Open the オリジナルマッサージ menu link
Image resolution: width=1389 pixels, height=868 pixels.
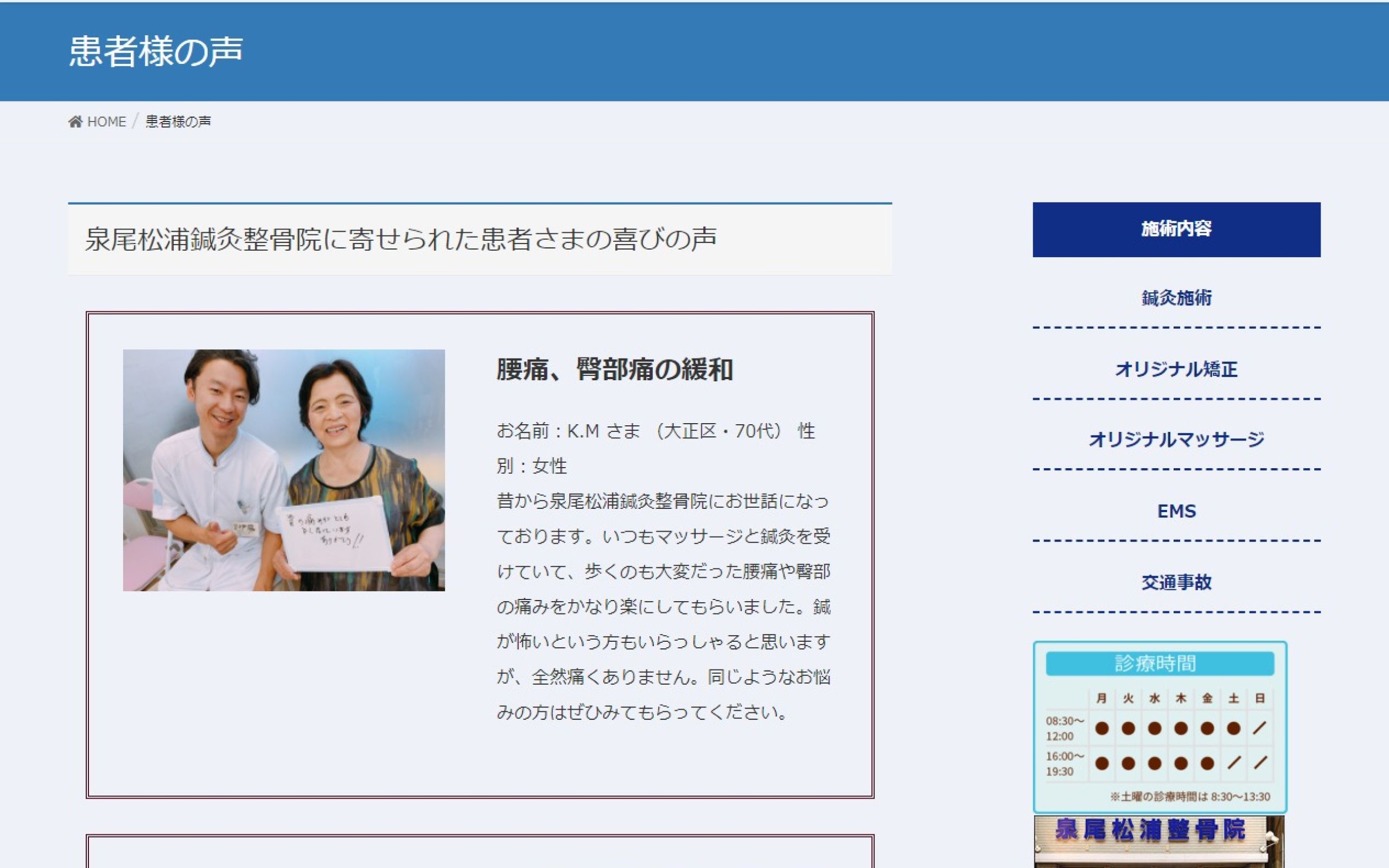point(1176,440)
